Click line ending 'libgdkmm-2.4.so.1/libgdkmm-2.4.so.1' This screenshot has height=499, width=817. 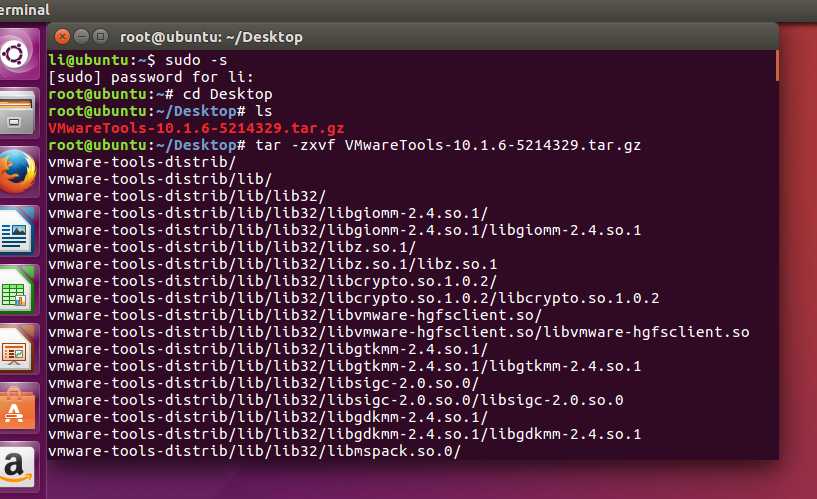[x=344, y=434]
